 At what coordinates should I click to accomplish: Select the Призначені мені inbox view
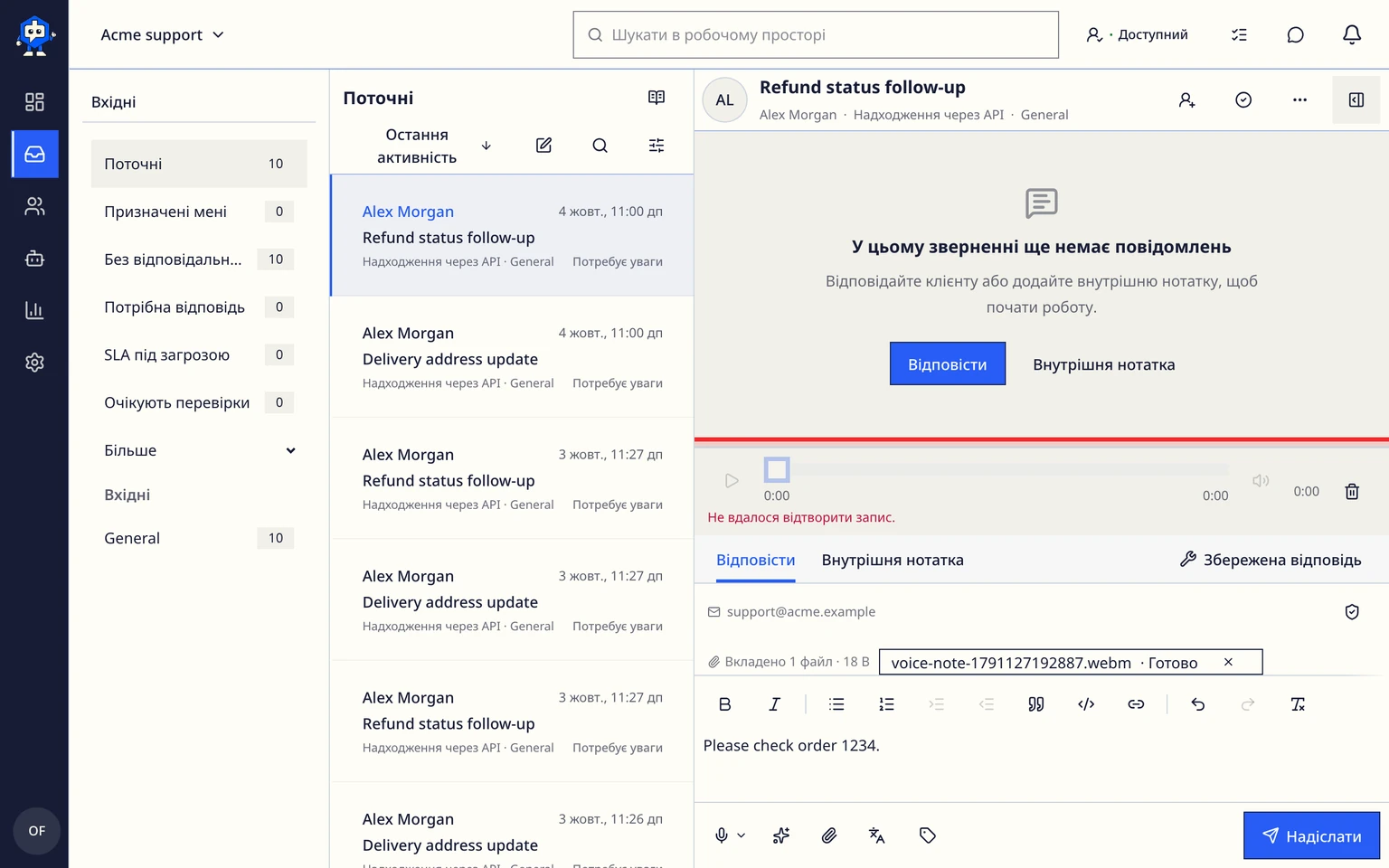[x=199, y=212]
